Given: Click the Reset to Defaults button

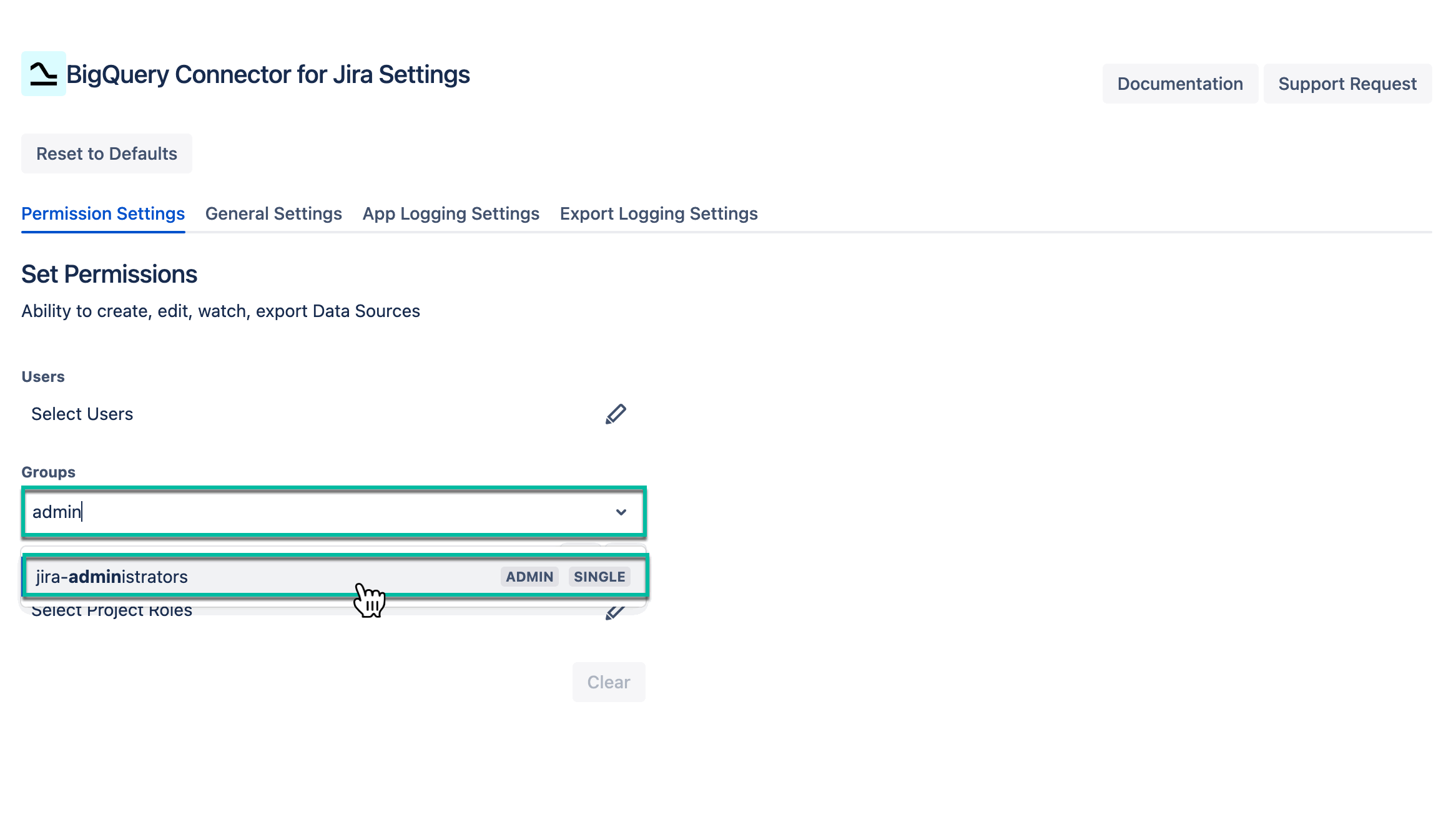Looking at the screenshot, I should (x=106, y=154).
